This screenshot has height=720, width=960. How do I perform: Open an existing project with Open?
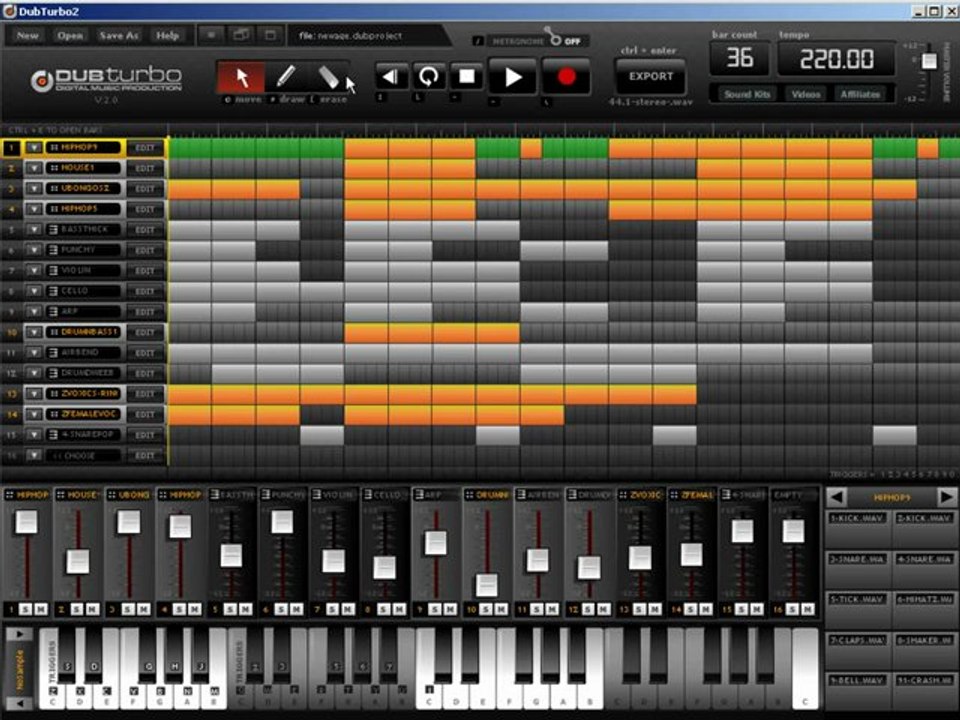tap(70, 36)
